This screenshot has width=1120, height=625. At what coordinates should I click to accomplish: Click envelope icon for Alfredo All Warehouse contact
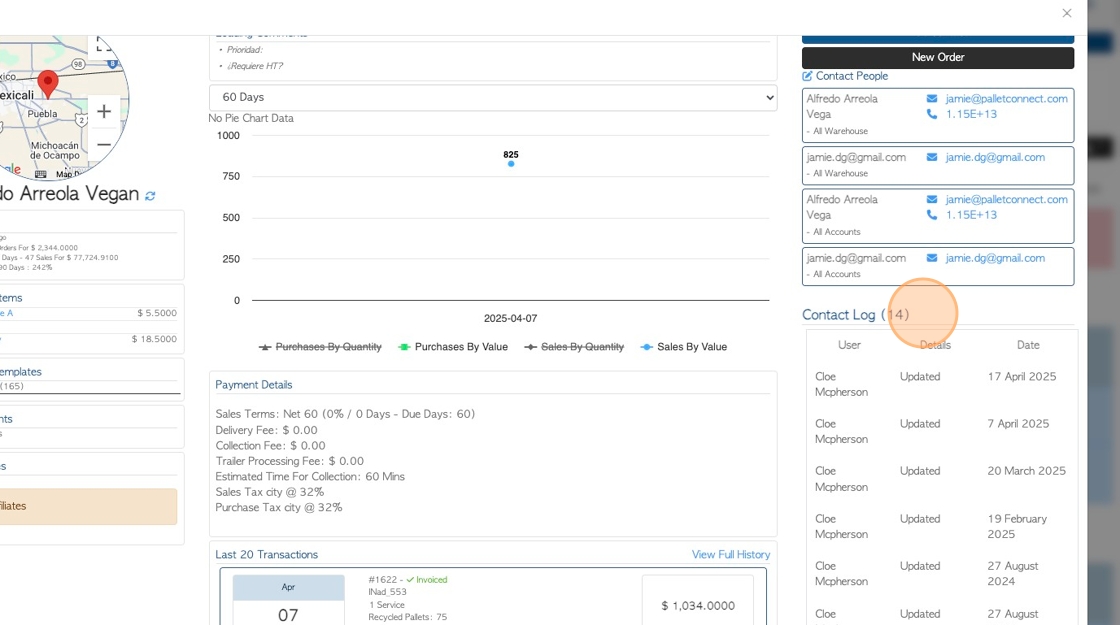coord(931,99)
